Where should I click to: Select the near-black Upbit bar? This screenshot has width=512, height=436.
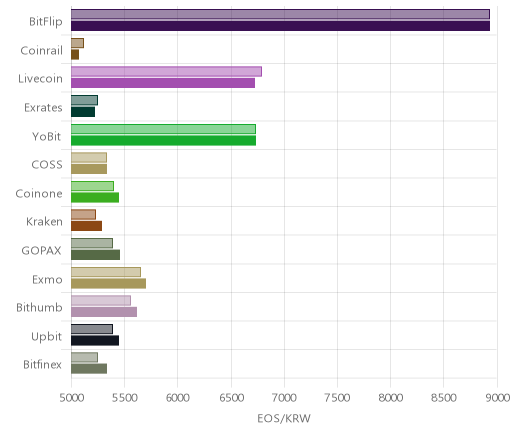coord(95,341)
